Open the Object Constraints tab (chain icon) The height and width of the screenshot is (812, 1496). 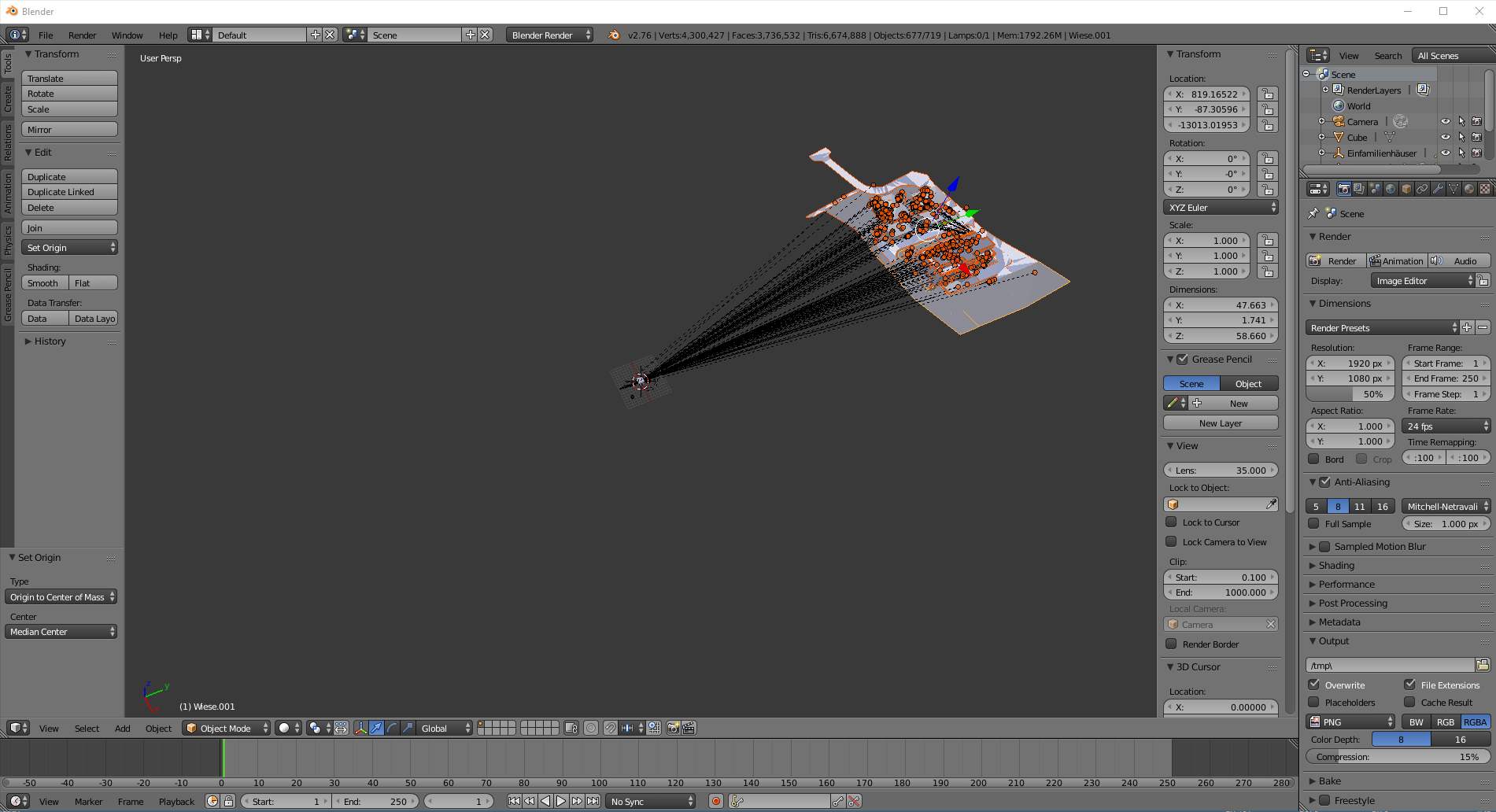click(x=1423, y=189)
